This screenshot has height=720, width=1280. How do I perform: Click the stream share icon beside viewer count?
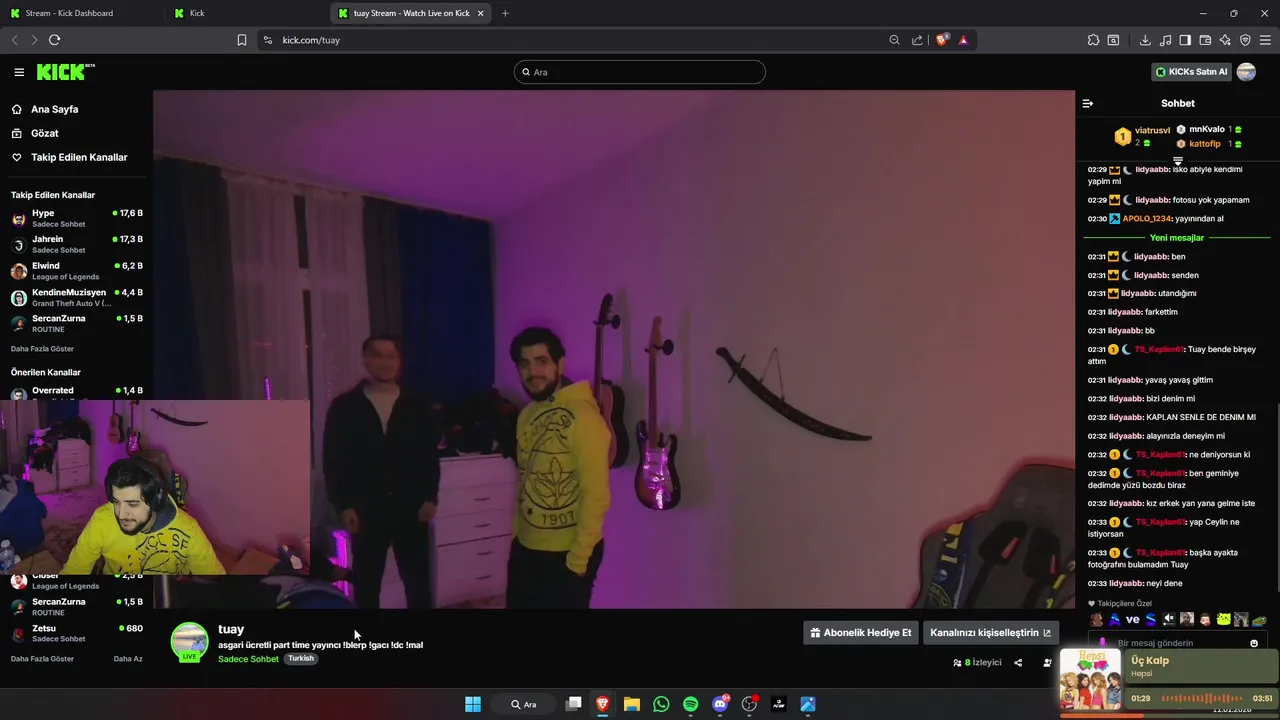(1018, 662)
